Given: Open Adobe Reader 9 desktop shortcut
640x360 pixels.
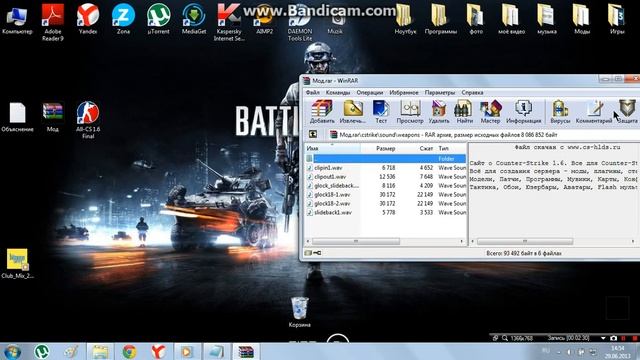Looking at the screenshot, I should pyautogui.click(x=53, y=22).
